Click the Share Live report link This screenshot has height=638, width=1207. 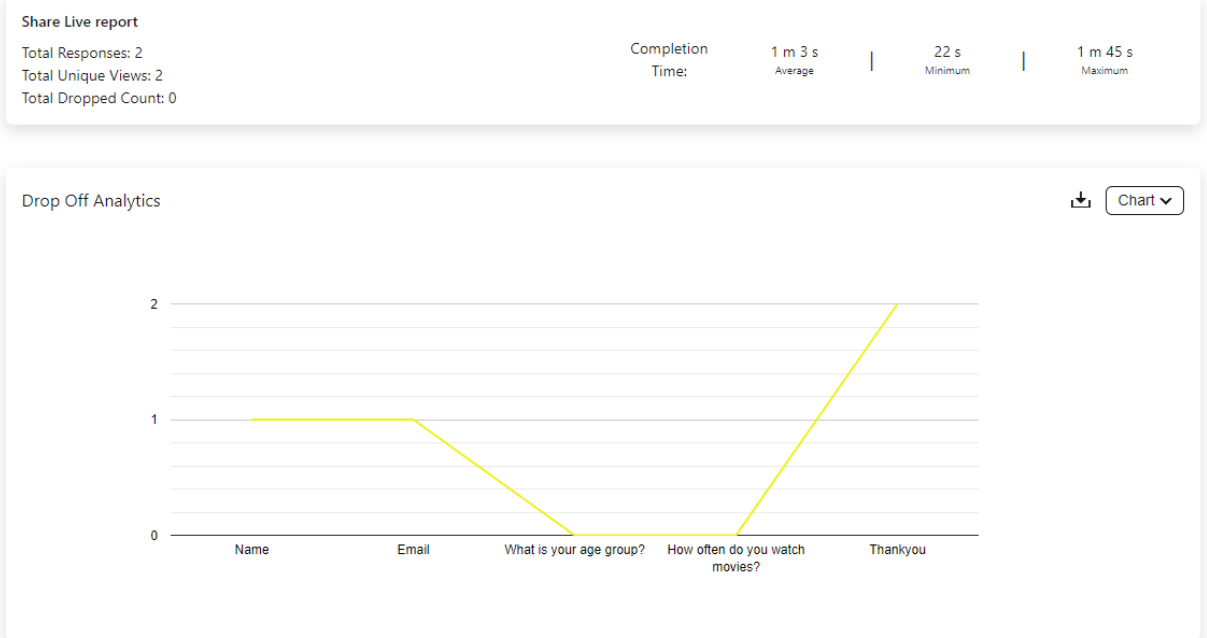coord(80,22)
